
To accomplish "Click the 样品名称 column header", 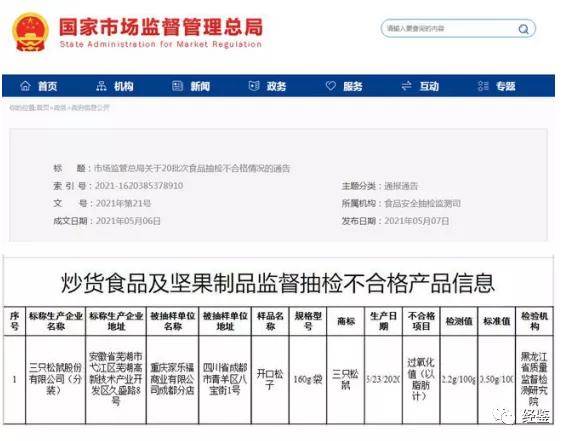I will [x=270, y=321].
